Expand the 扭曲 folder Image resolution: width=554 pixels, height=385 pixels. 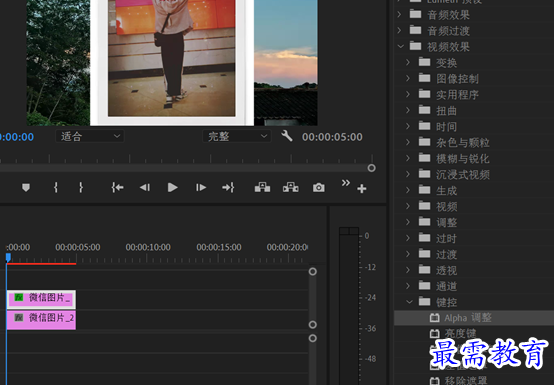[x=408, y=110]
